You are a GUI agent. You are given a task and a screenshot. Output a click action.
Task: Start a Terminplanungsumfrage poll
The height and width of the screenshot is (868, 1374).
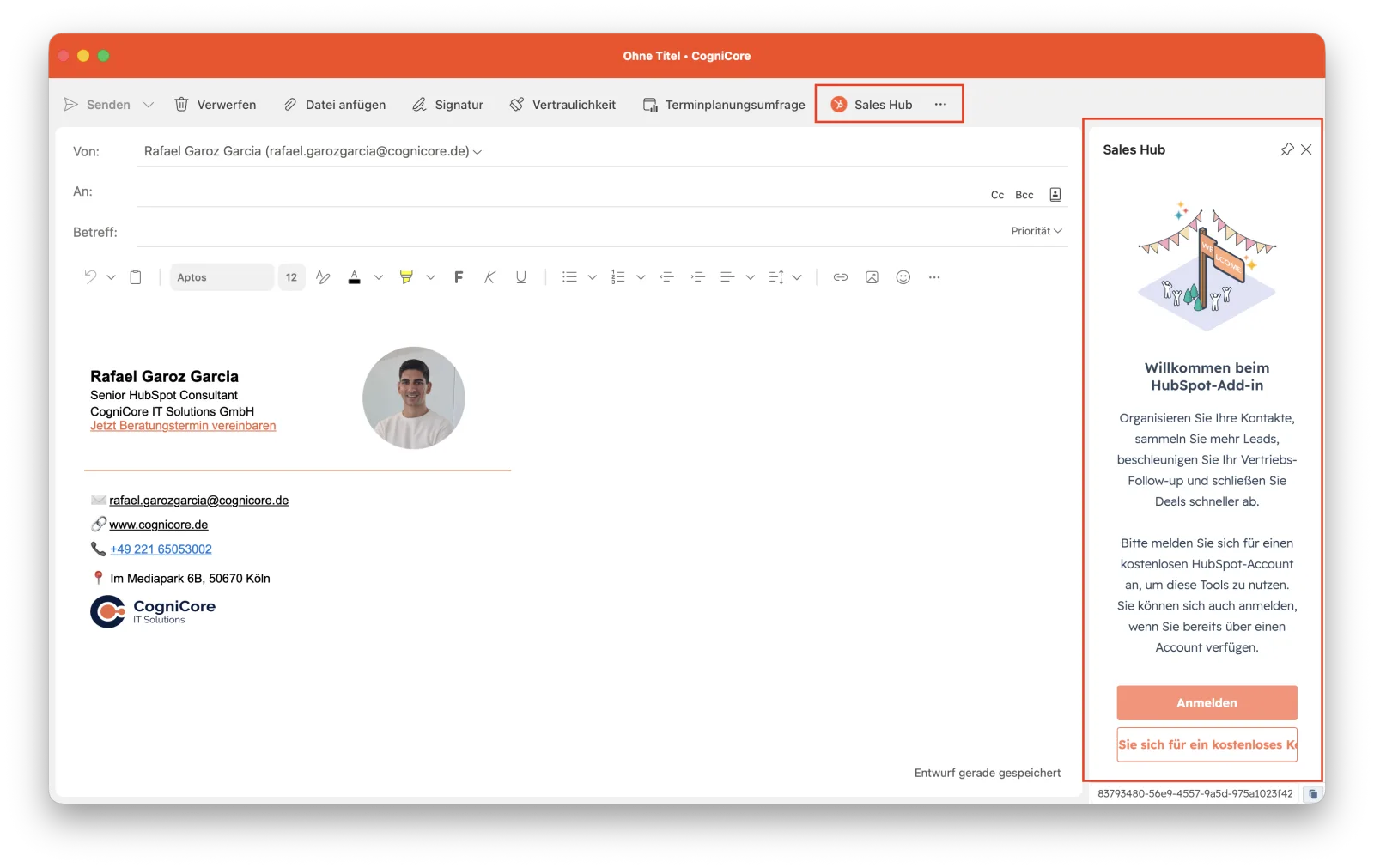click(x=724, y=105)
